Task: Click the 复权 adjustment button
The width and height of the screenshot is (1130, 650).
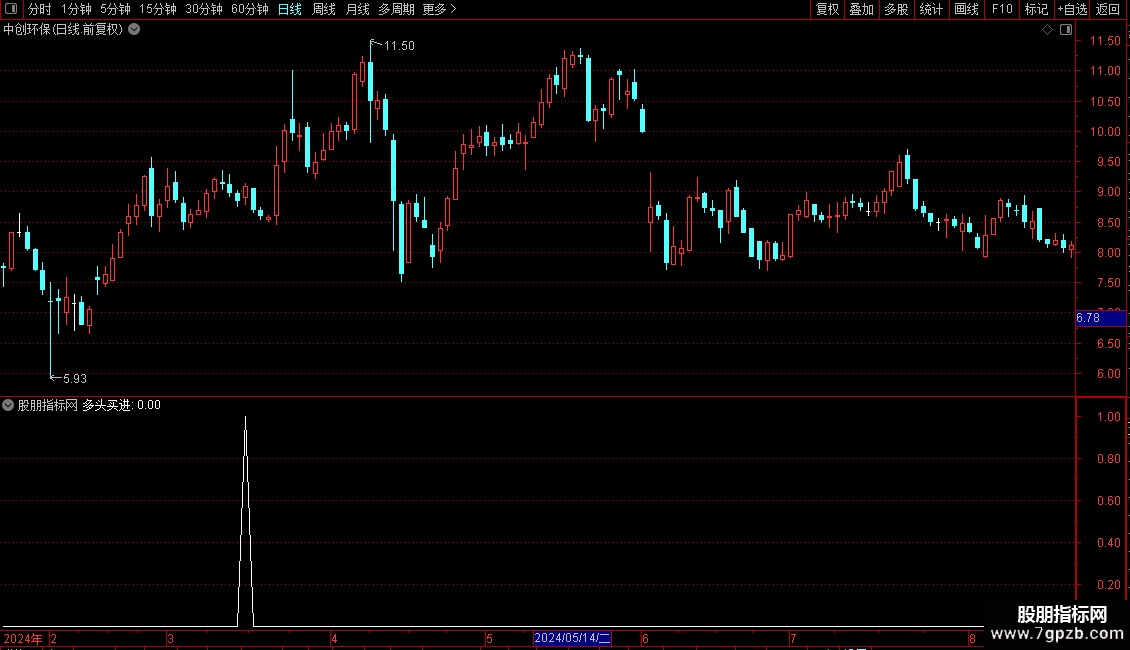Action: [x=827, y=9]
